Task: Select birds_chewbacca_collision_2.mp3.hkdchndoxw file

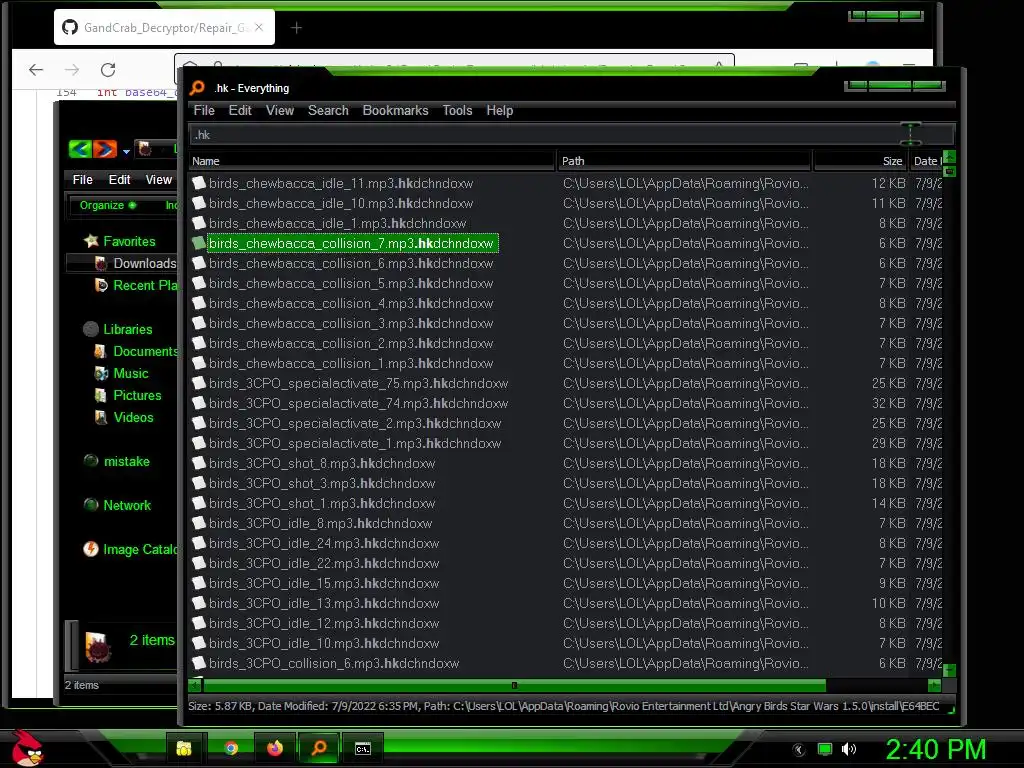Action: pos(351,344)
